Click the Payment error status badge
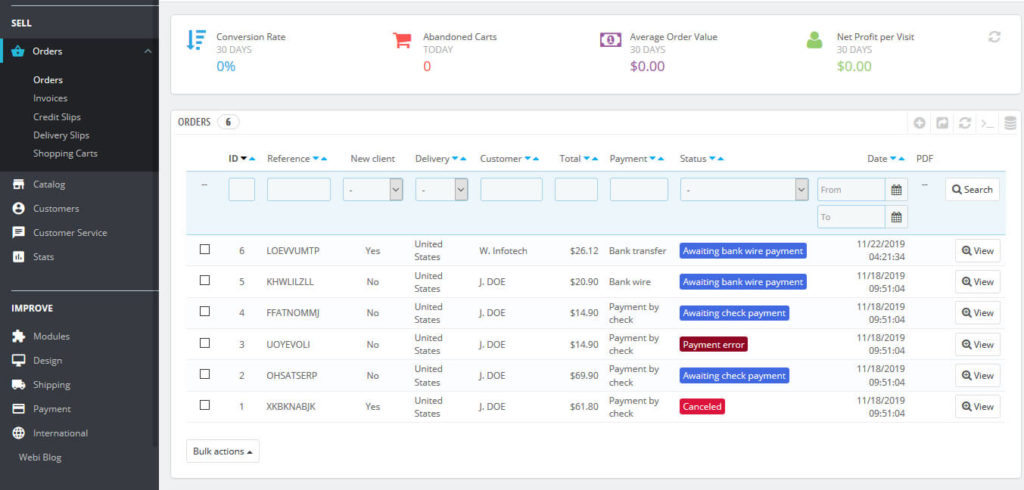 713,344
